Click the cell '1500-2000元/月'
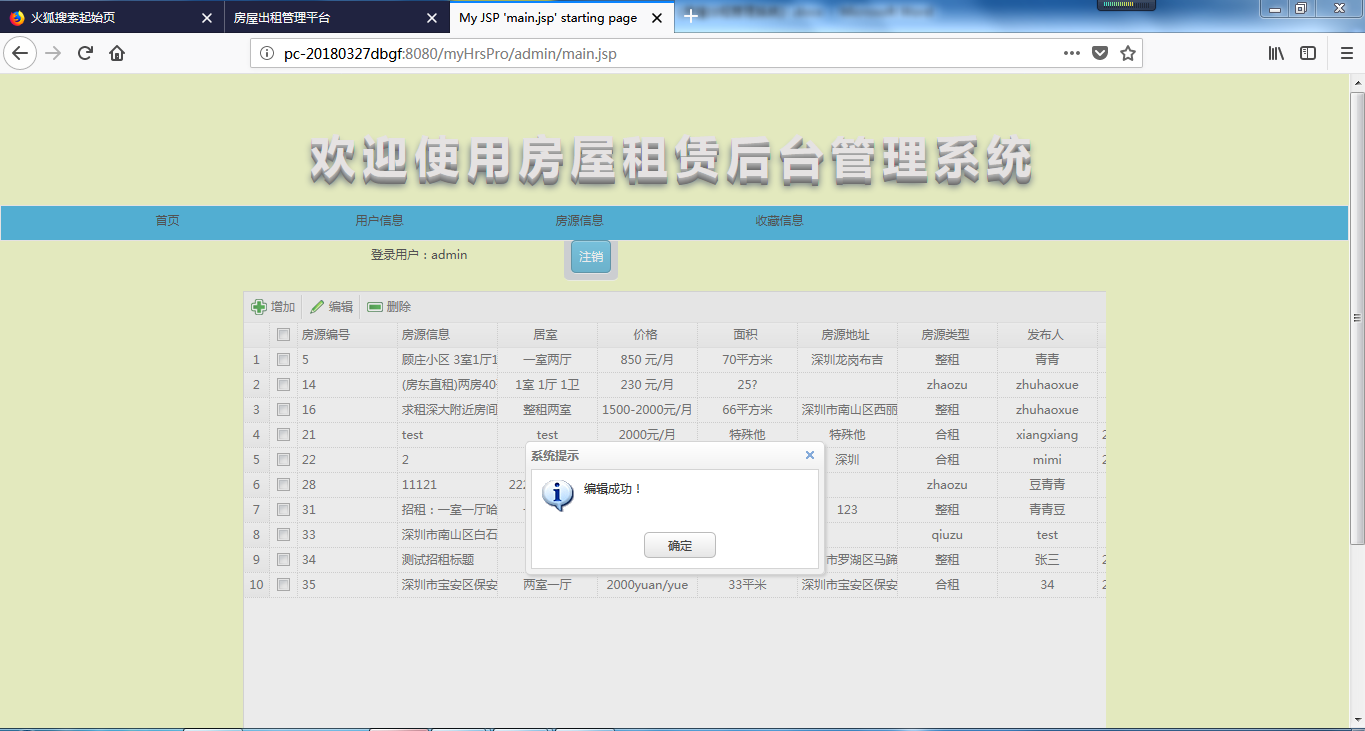This screenshot has width=1365, height=731. pos(647,410)
